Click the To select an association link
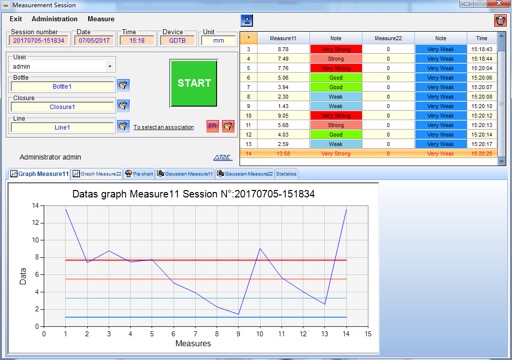Viewport: 512px width, 360px height. (164, 127)
